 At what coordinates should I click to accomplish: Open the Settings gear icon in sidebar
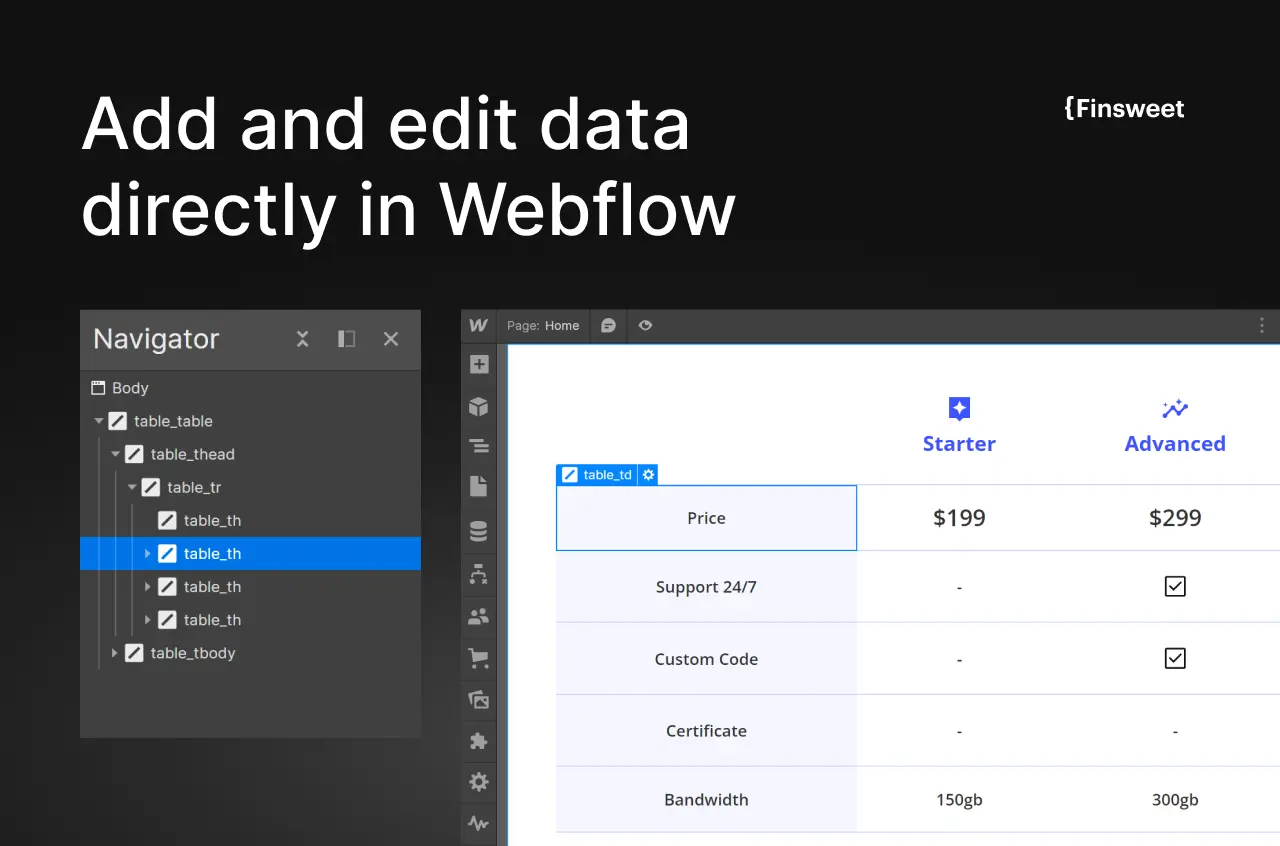[479, 782]
